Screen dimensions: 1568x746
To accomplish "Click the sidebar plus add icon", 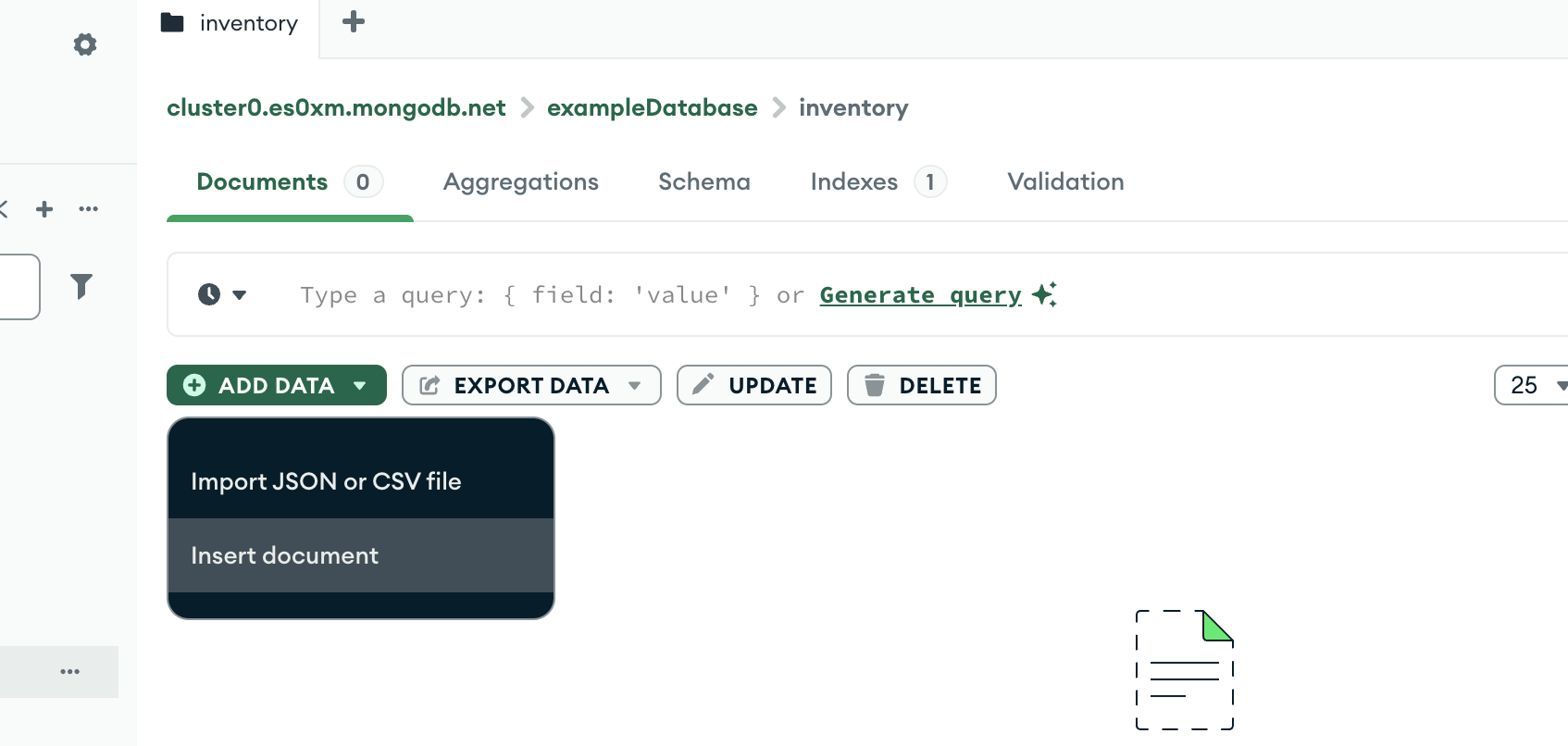I will click(x=44, y=209).
